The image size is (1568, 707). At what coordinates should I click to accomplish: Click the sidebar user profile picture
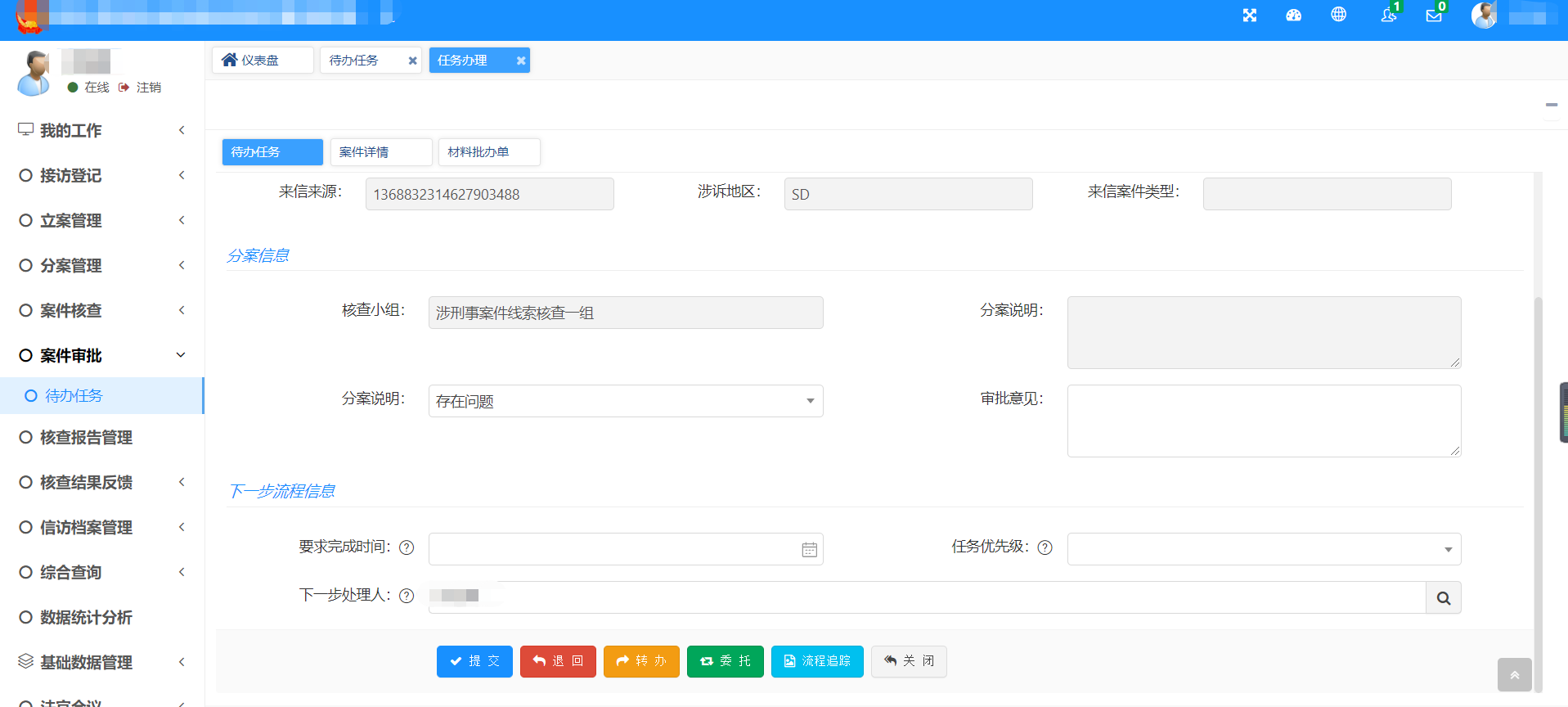[x=34, y=73]
